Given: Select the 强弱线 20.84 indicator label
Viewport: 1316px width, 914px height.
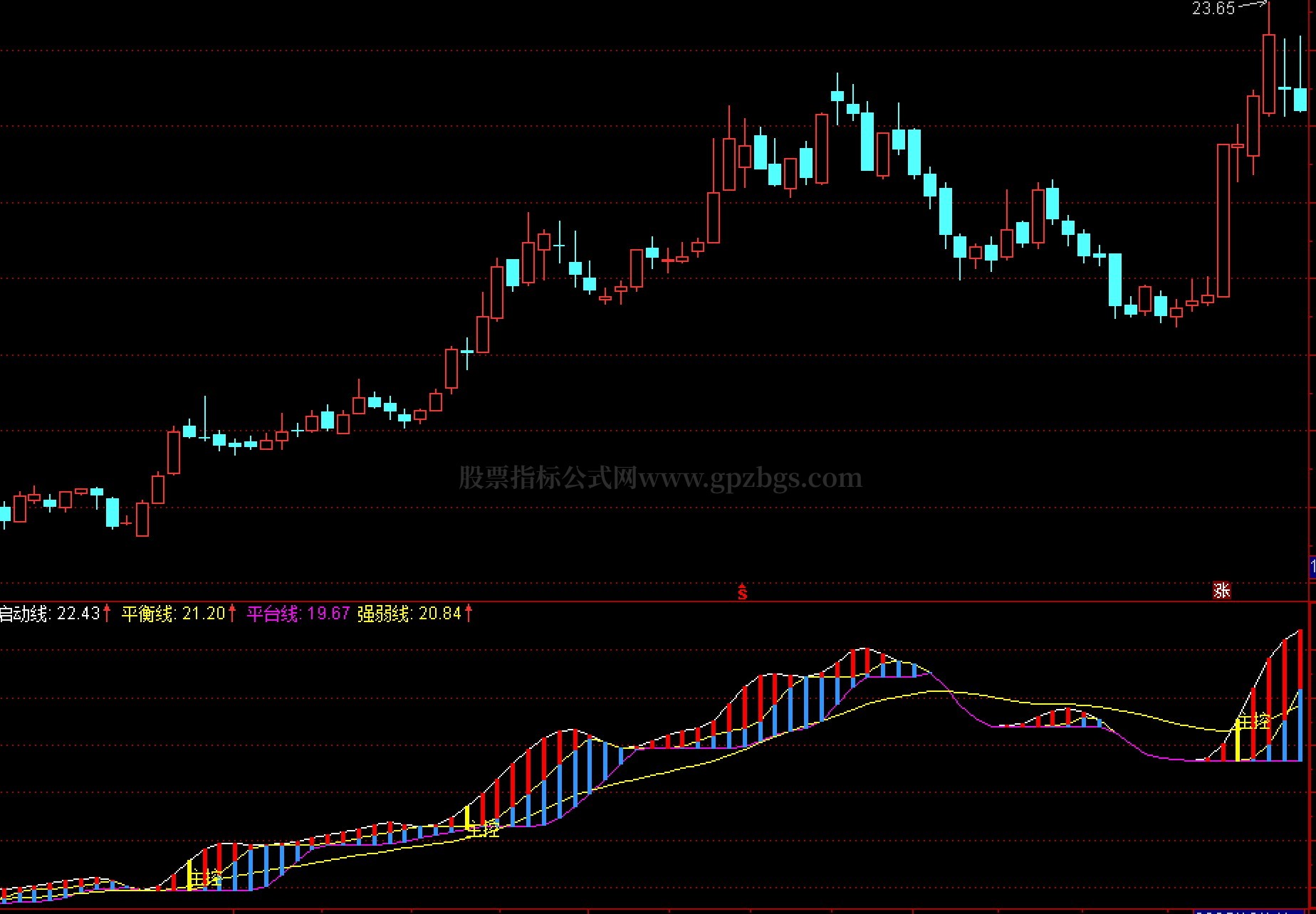Looking at the screenshot, I should click(409, 613).
